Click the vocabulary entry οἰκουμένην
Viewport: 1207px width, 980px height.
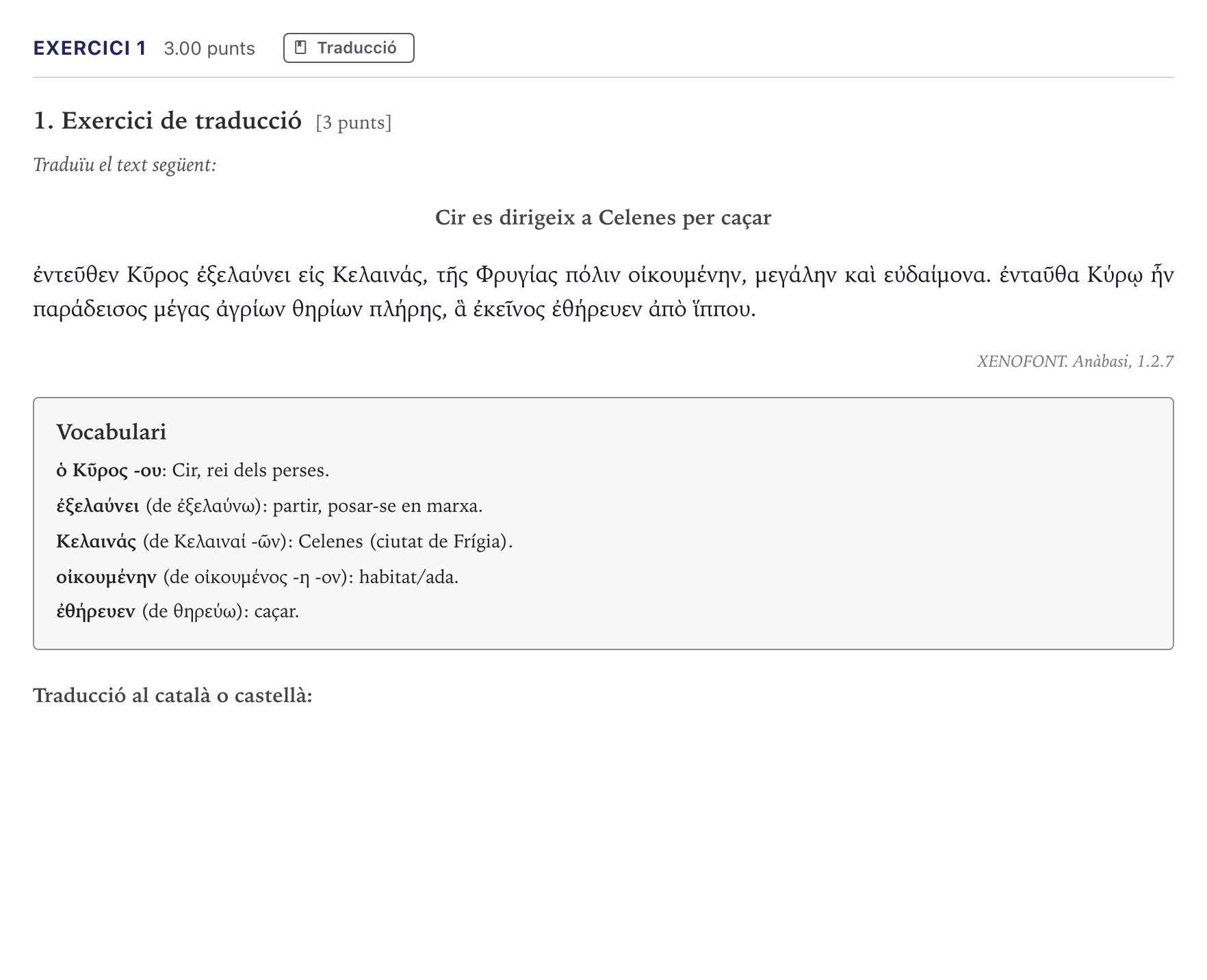point(257,578)
